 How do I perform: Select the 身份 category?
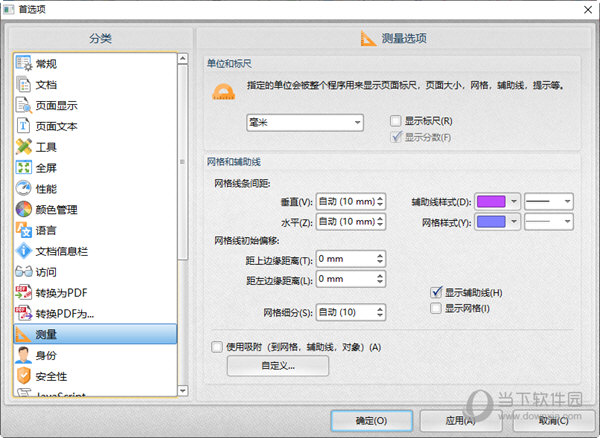tap(95, 355)
